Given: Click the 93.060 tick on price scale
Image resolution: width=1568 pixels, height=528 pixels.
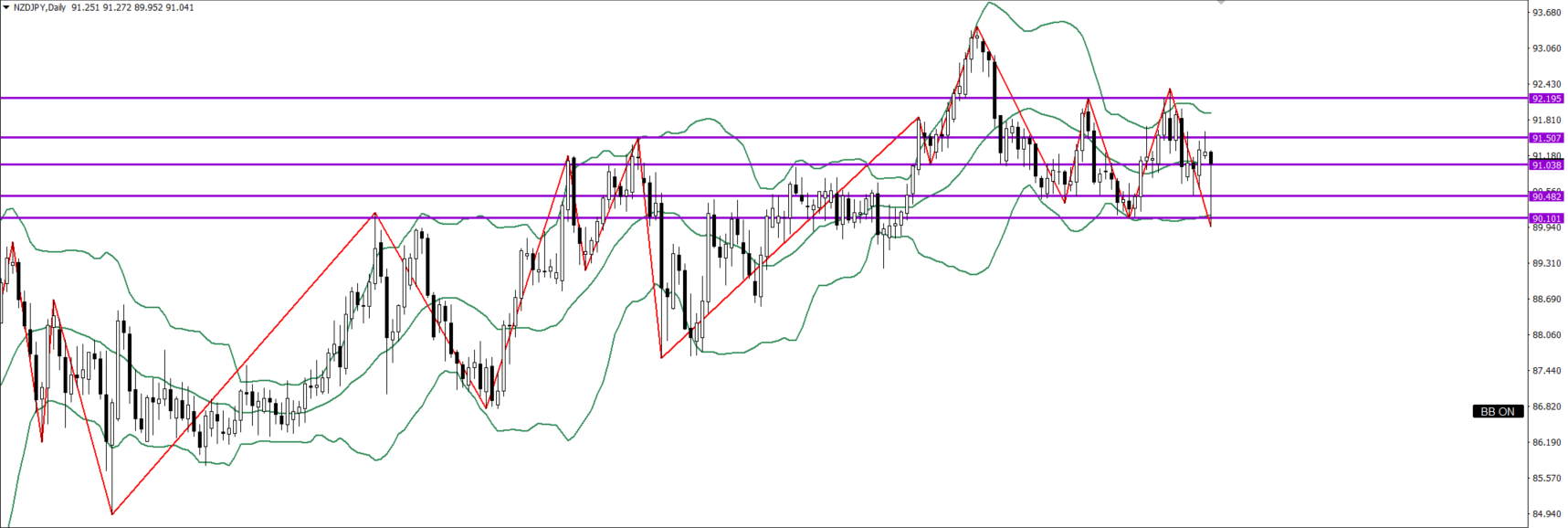Looking at the screenshot, I should tap(1546, 48).
